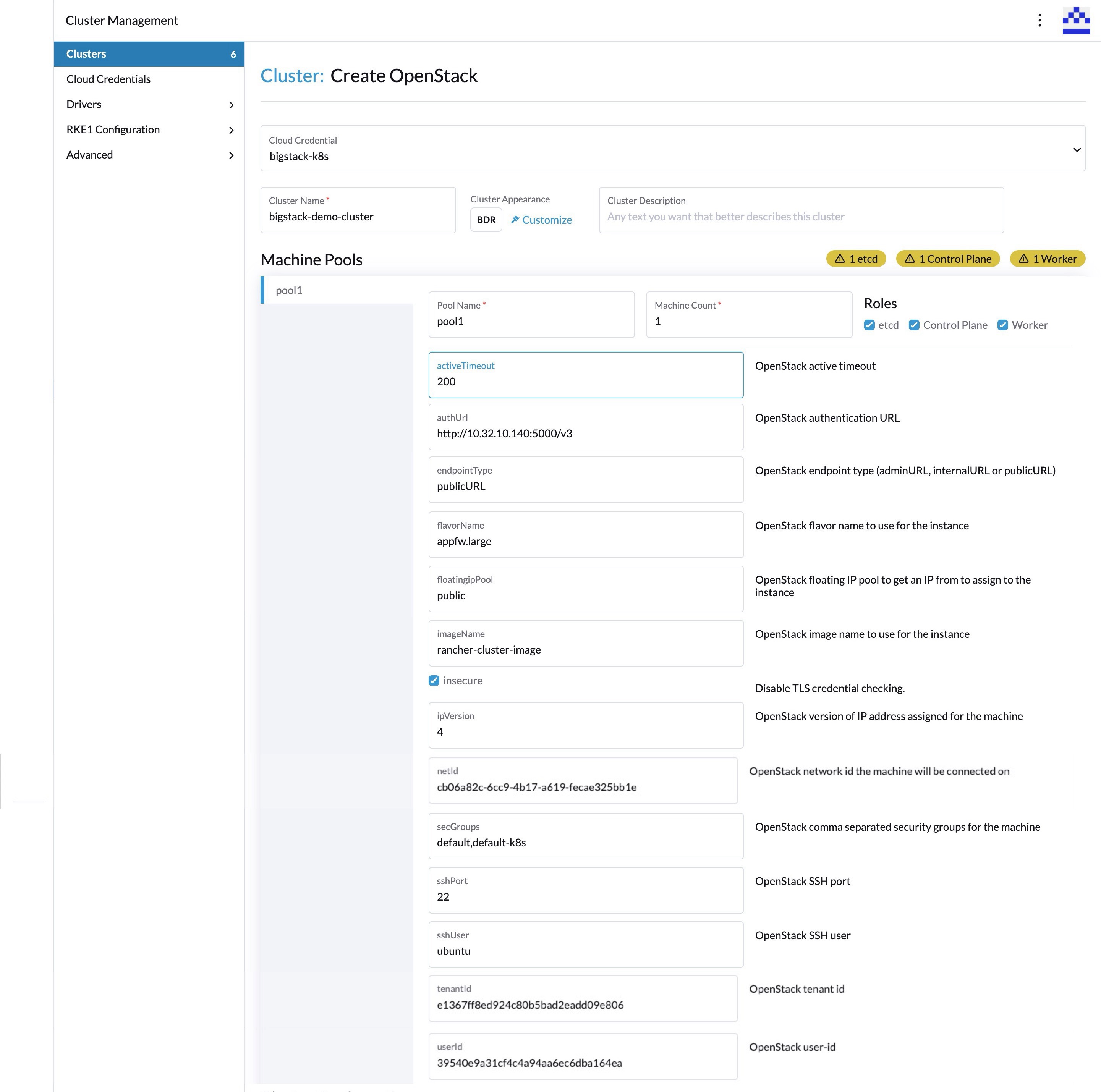This screenshot has width=1101, height=1092.
Task: Click the 'OpenStack authentication URL' description
Action: click(x=827, y=417)
